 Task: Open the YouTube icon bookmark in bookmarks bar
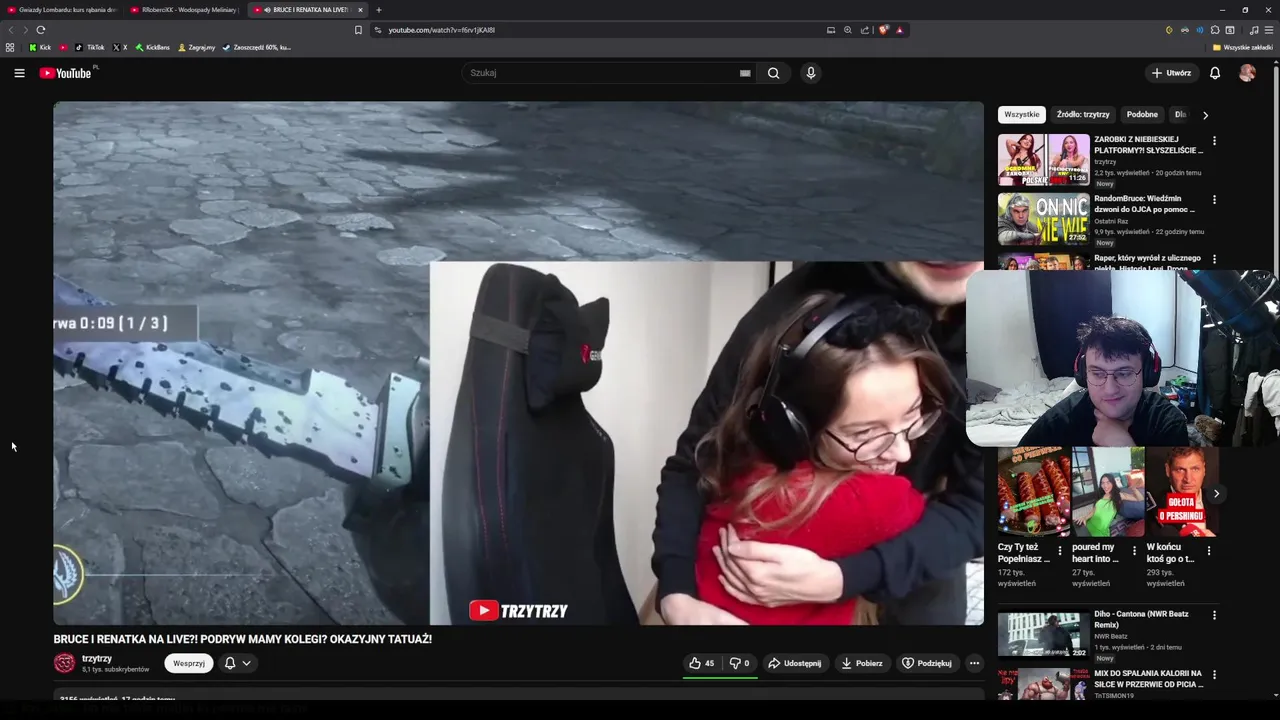(63, 47)
